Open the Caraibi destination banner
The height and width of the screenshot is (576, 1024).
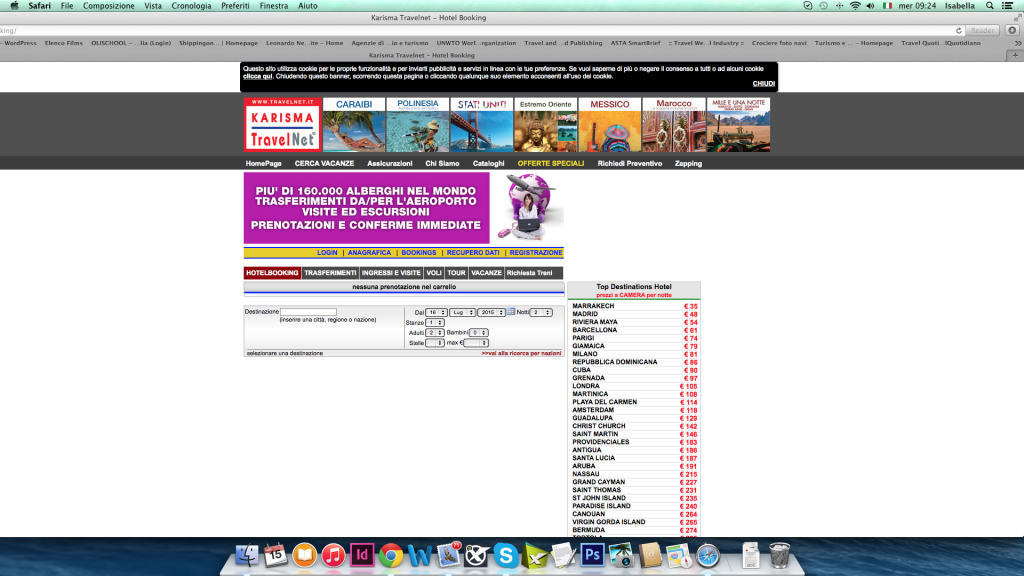click(353, 124)
